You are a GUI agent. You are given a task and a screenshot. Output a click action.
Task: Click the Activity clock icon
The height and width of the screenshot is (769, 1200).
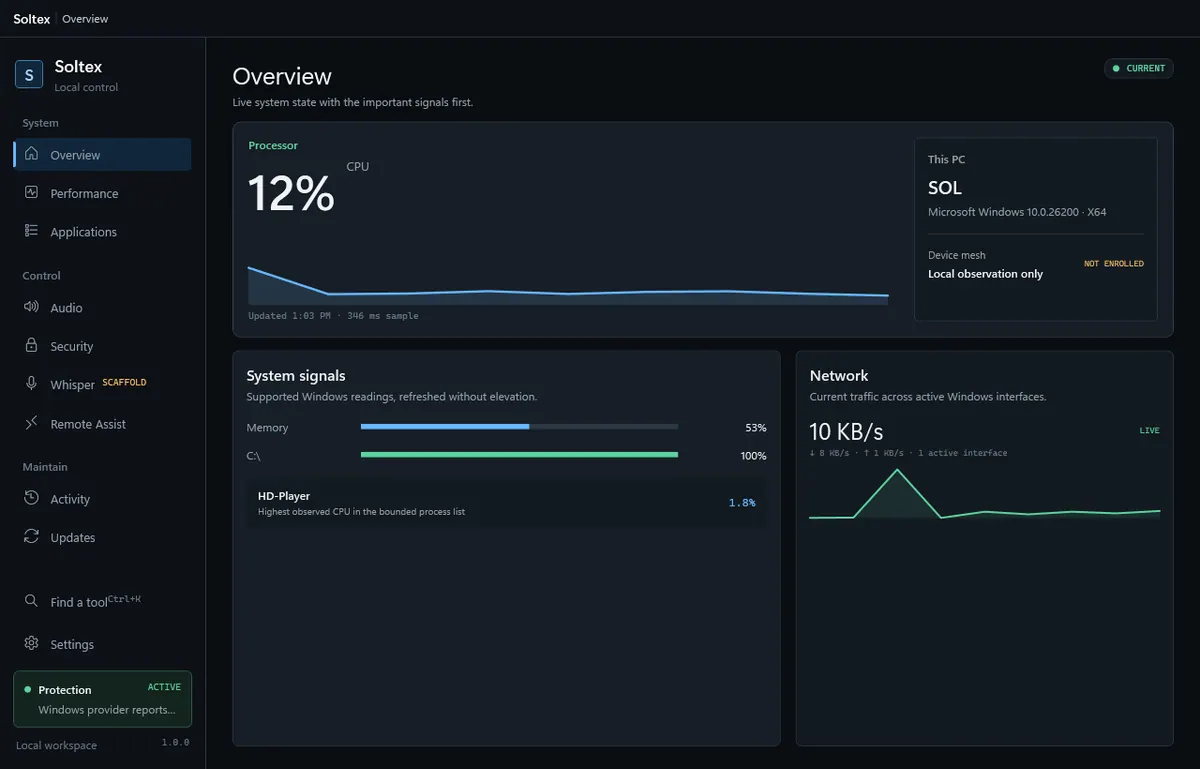(x=31, y=498)
